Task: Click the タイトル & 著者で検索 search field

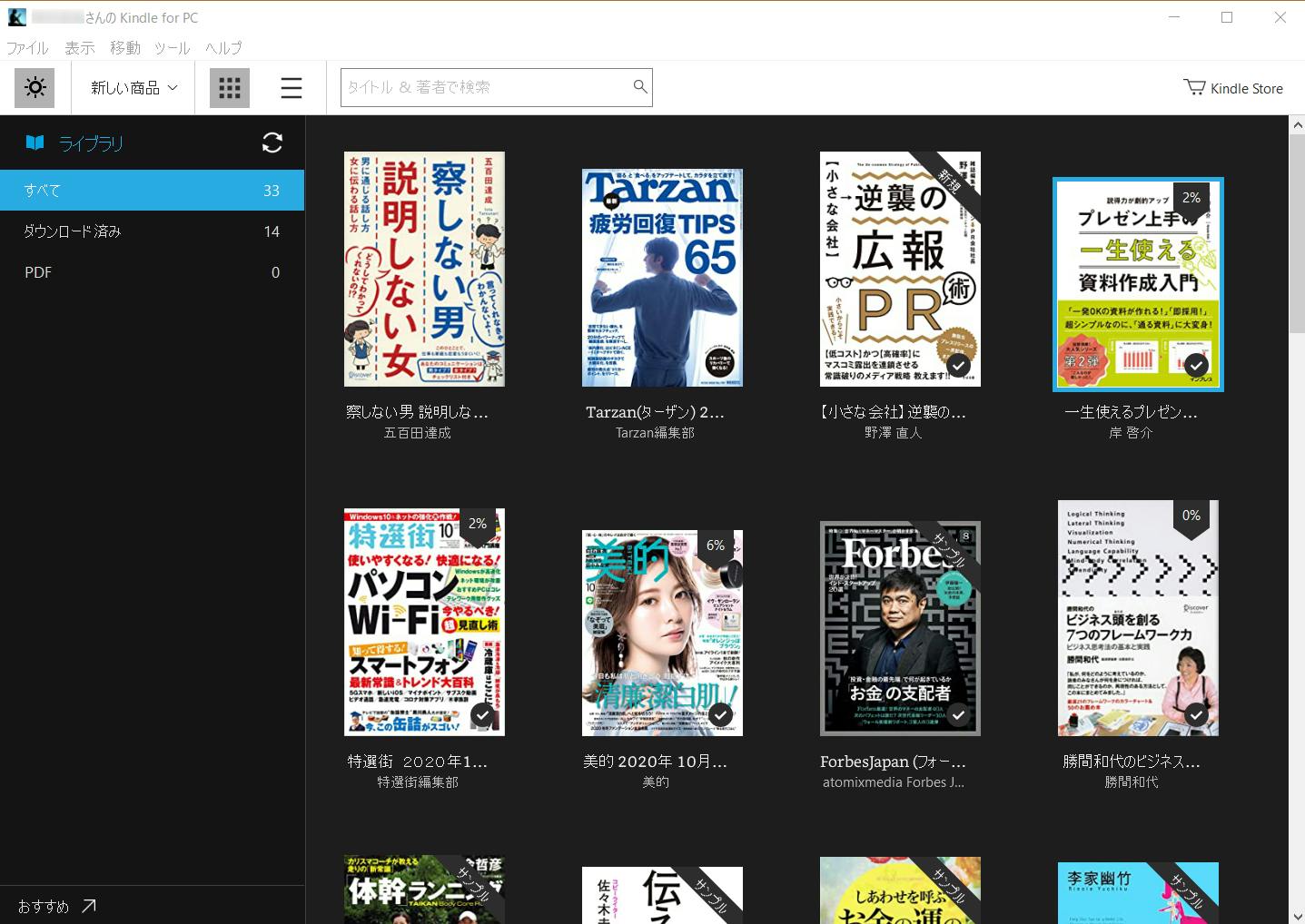Action: [x=496, y=87]
